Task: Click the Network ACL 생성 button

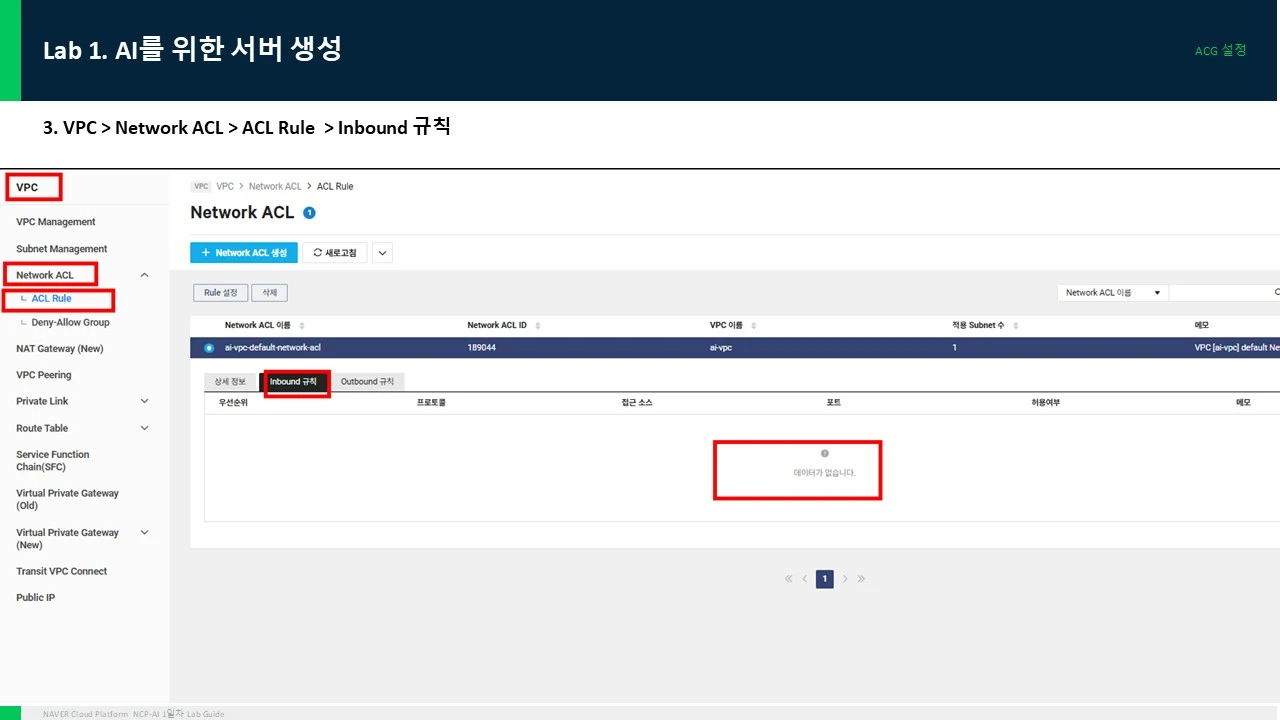Action: coord(244,253)
